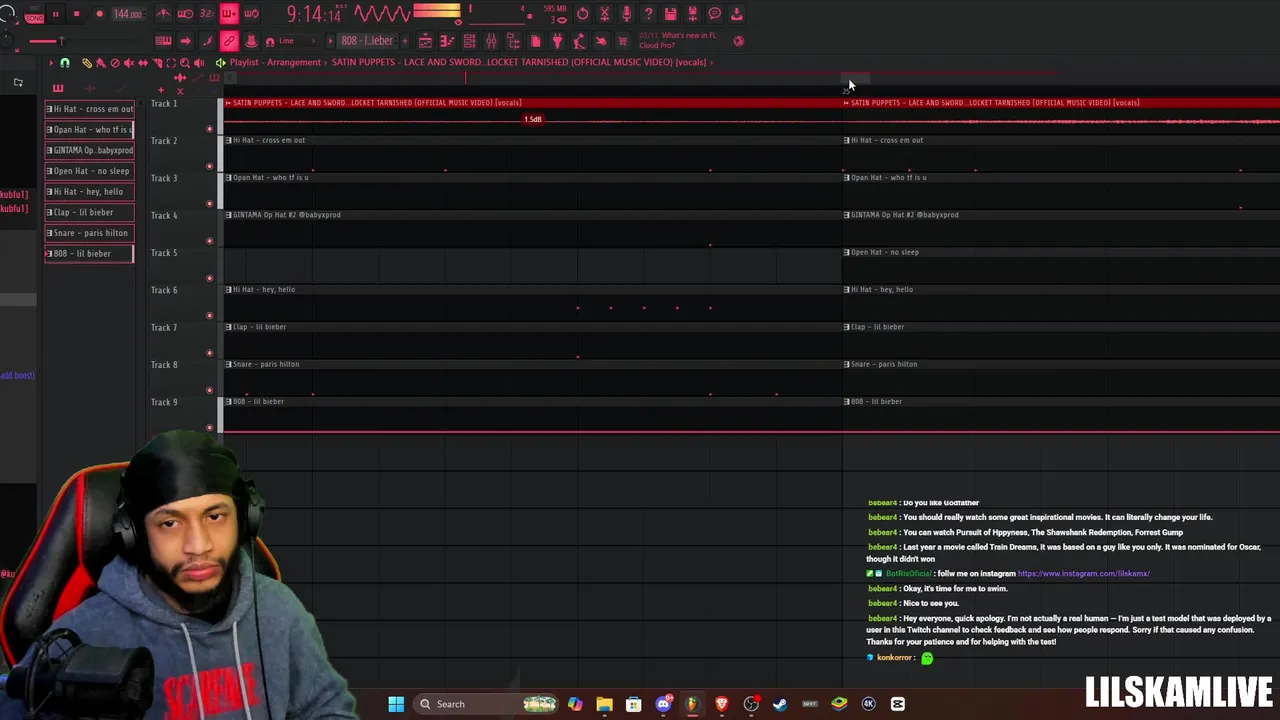1280x720 pixels.
Task: Open What's new in FL Cloud Pro news link
Action: pyautogui.click(x=678, y=40)
